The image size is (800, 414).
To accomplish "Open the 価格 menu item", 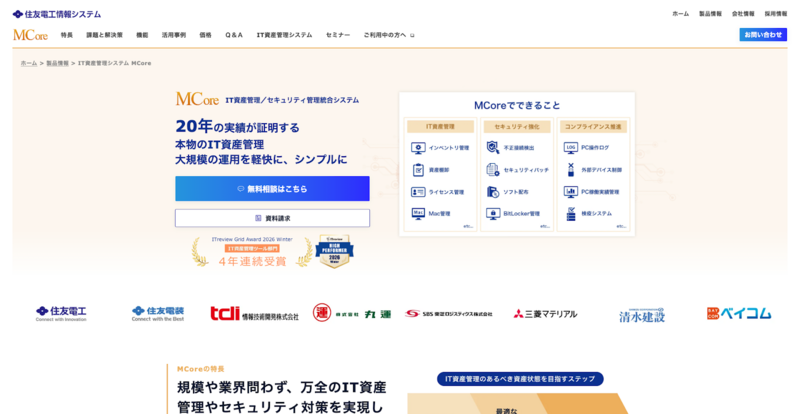I will click(x=206, y=35).
